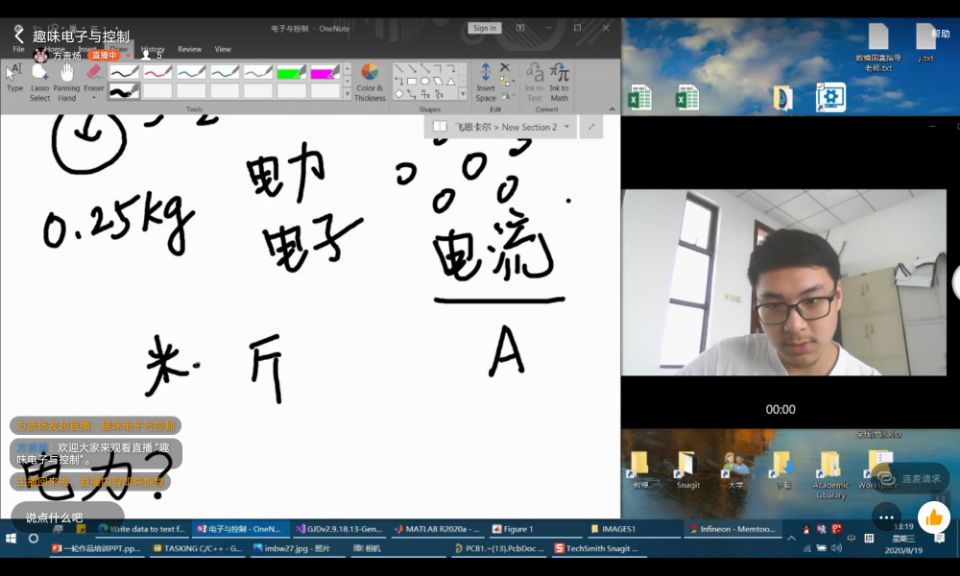Click back arrow beside 趣味电子与控制 title
The image size is (960, 576).
pyautogui.click(x=18, y=35)
